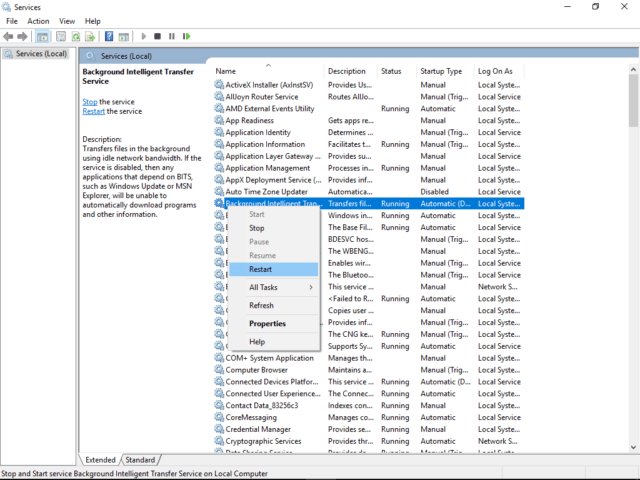Viewport: 640px width, 480px height.
Task: Choose Help in the context menu
Action: [273, 342]
